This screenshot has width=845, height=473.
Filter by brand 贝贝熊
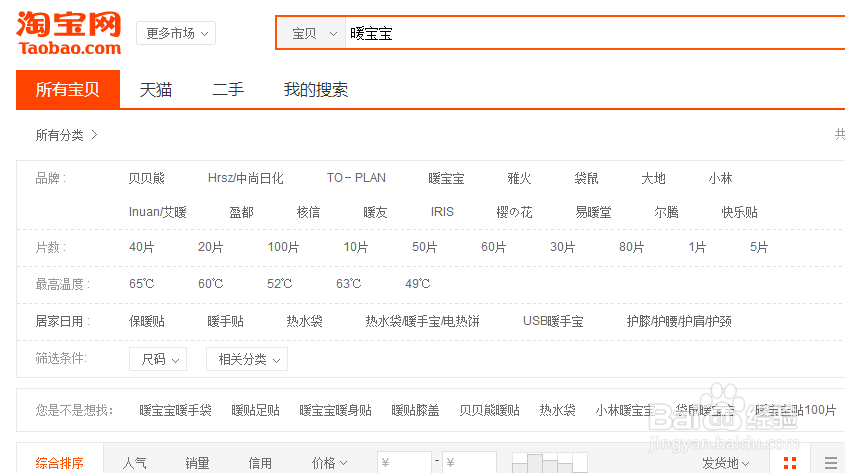[147, 178]
